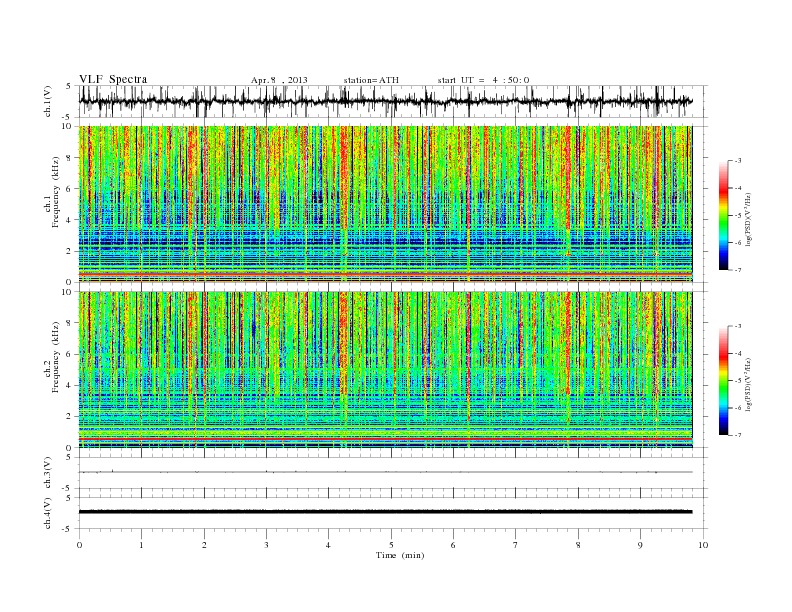
Task: Click the "6" time axis tick label
Action: pyautogui.click(x=453, y=545)
